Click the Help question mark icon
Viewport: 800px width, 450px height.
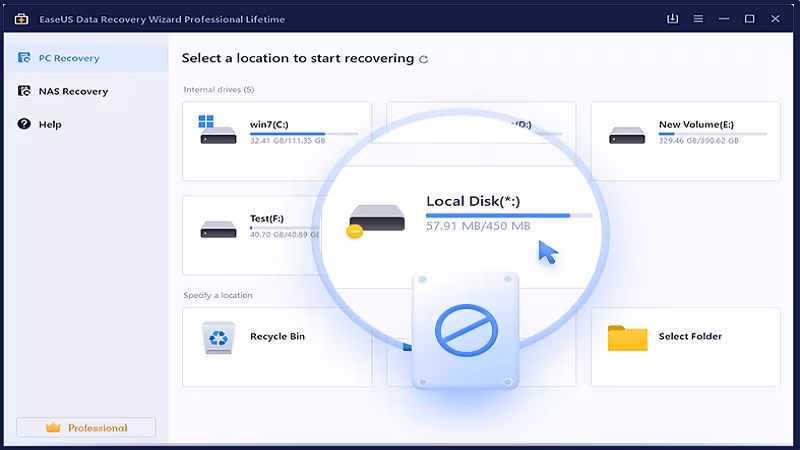(24, 124)
